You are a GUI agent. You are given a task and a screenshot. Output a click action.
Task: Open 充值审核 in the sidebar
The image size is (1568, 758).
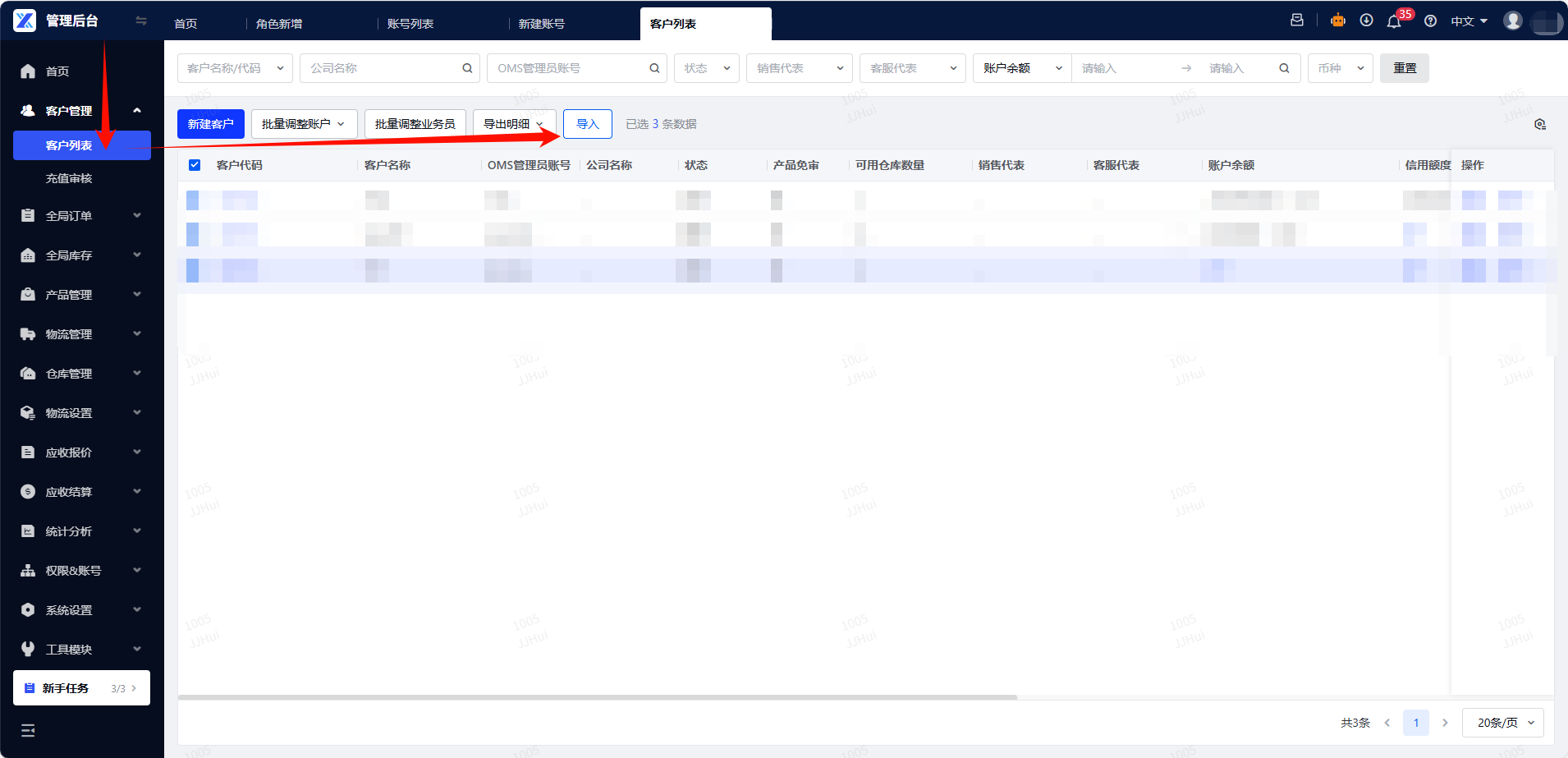pyautogui.click(x=69, y=178)
